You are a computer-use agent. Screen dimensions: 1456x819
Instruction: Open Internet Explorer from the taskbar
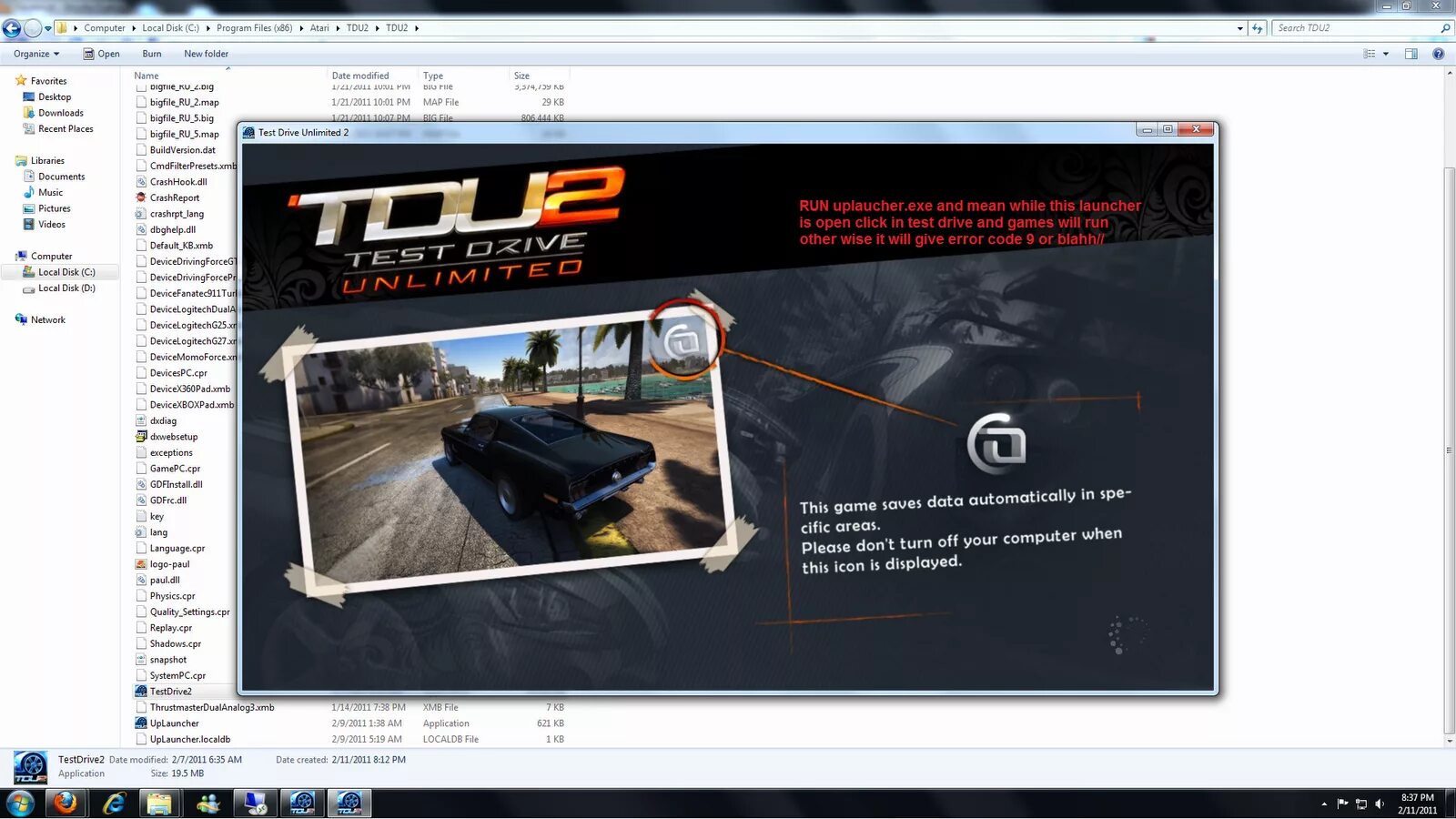[114, 803]
